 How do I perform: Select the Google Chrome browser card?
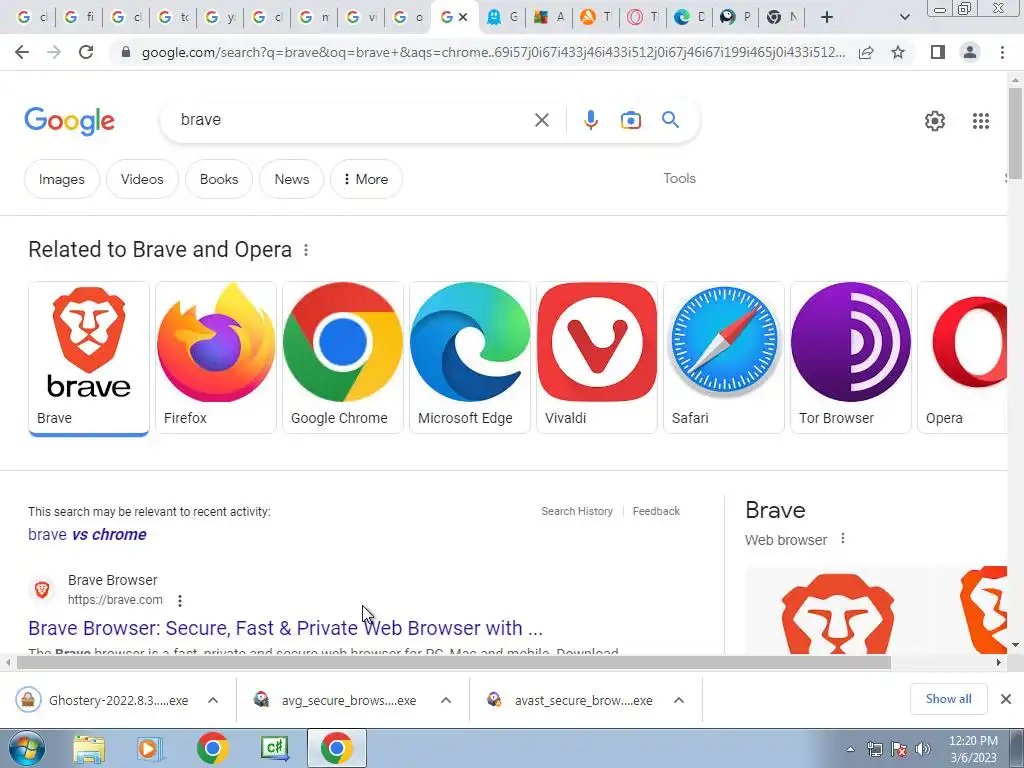point(343,358)
